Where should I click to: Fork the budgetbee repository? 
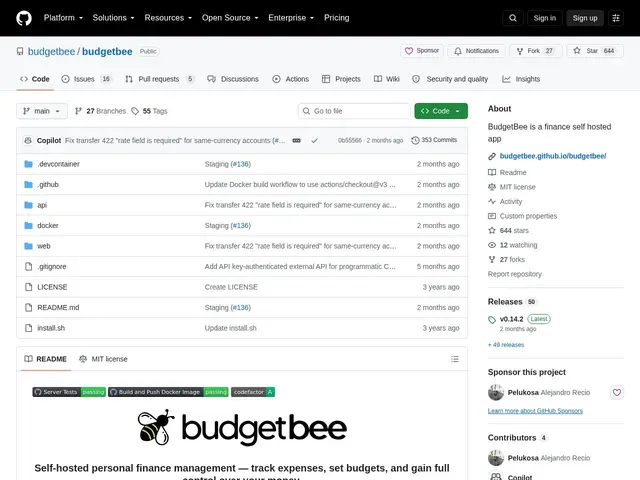click(536, 51)
